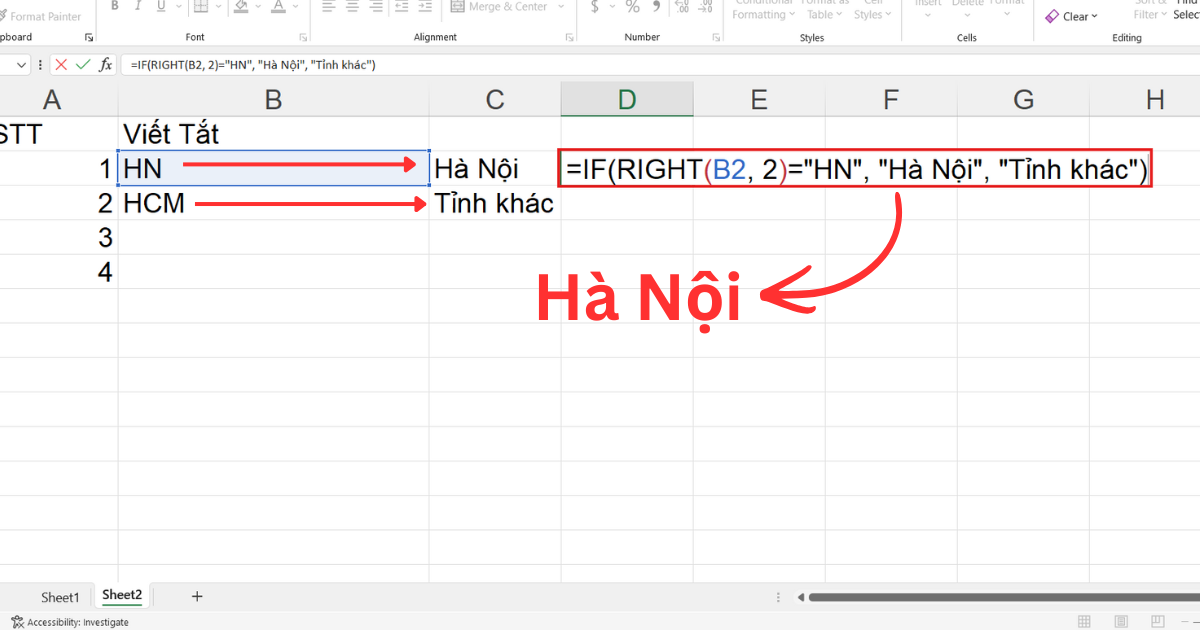Open the Conditional Formatting menu

click(x=762, y=10)
